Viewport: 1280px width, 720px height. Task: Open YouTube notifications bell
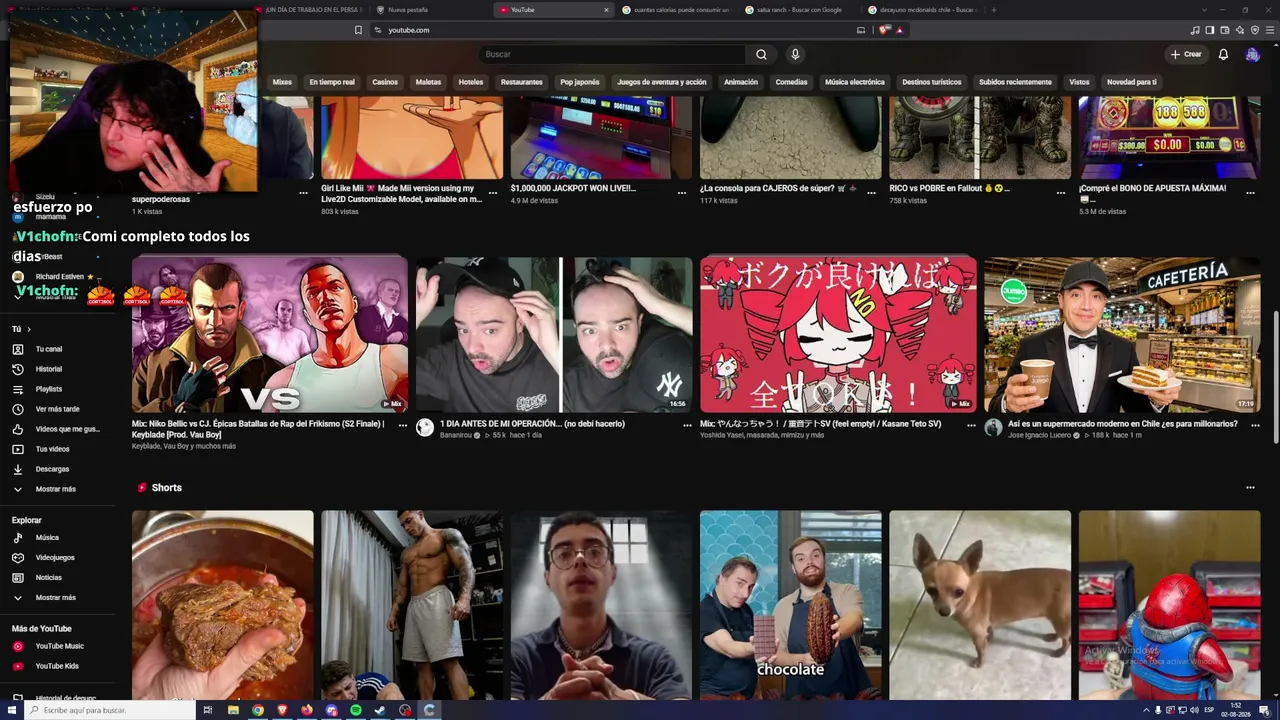tap(1223, 54)
